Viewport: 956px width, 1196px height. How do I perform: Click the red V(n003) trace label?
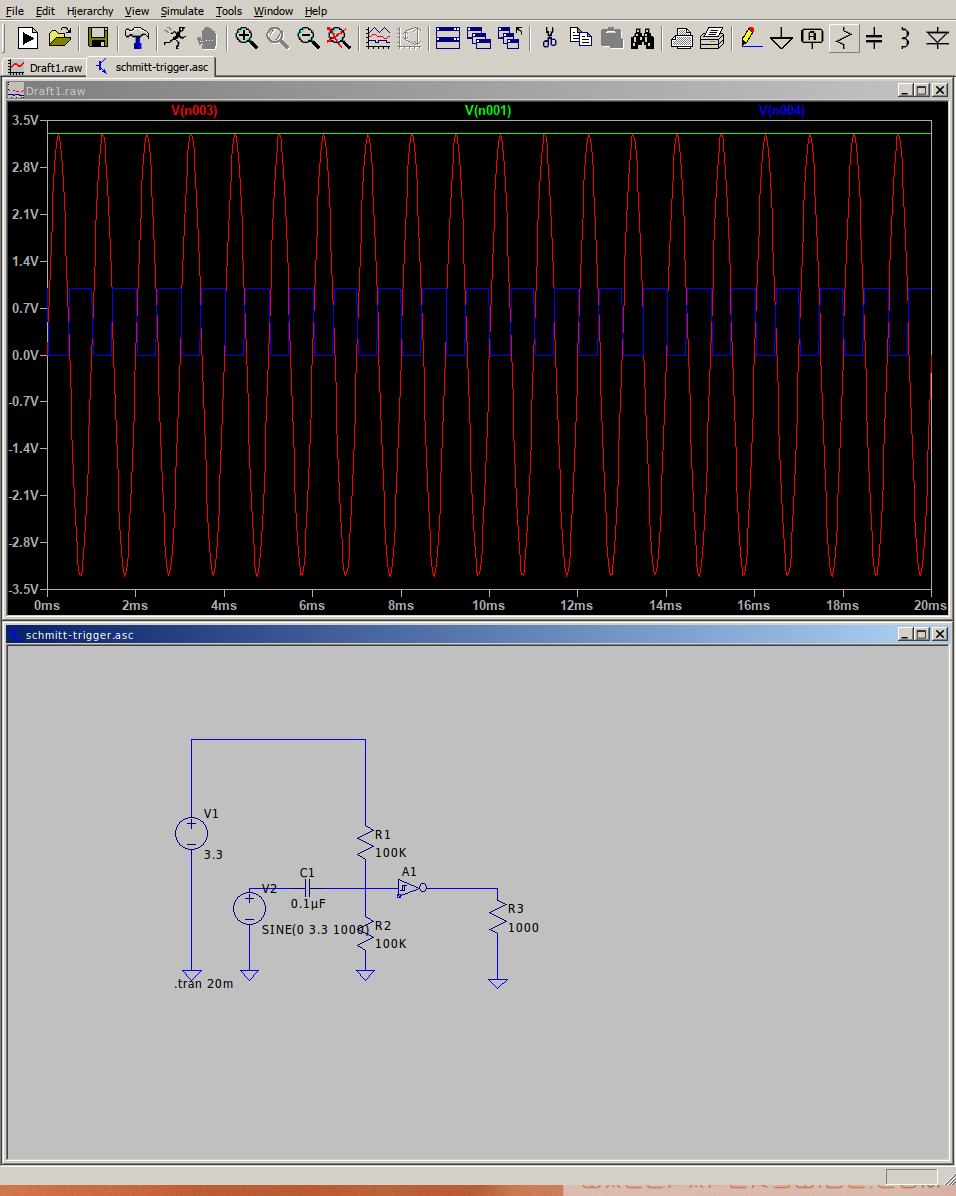tap(195, 111)
